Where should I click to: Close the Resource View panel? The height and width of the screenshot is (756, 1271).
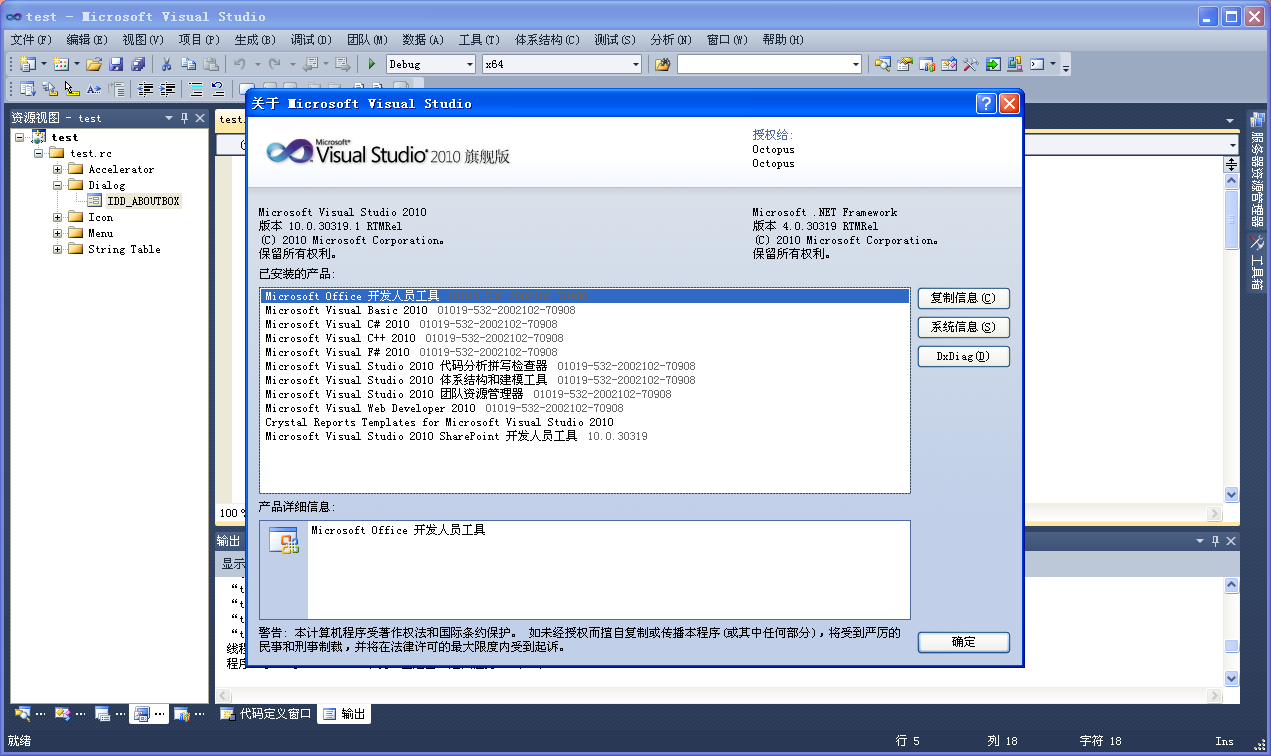(x=200, y=118)
